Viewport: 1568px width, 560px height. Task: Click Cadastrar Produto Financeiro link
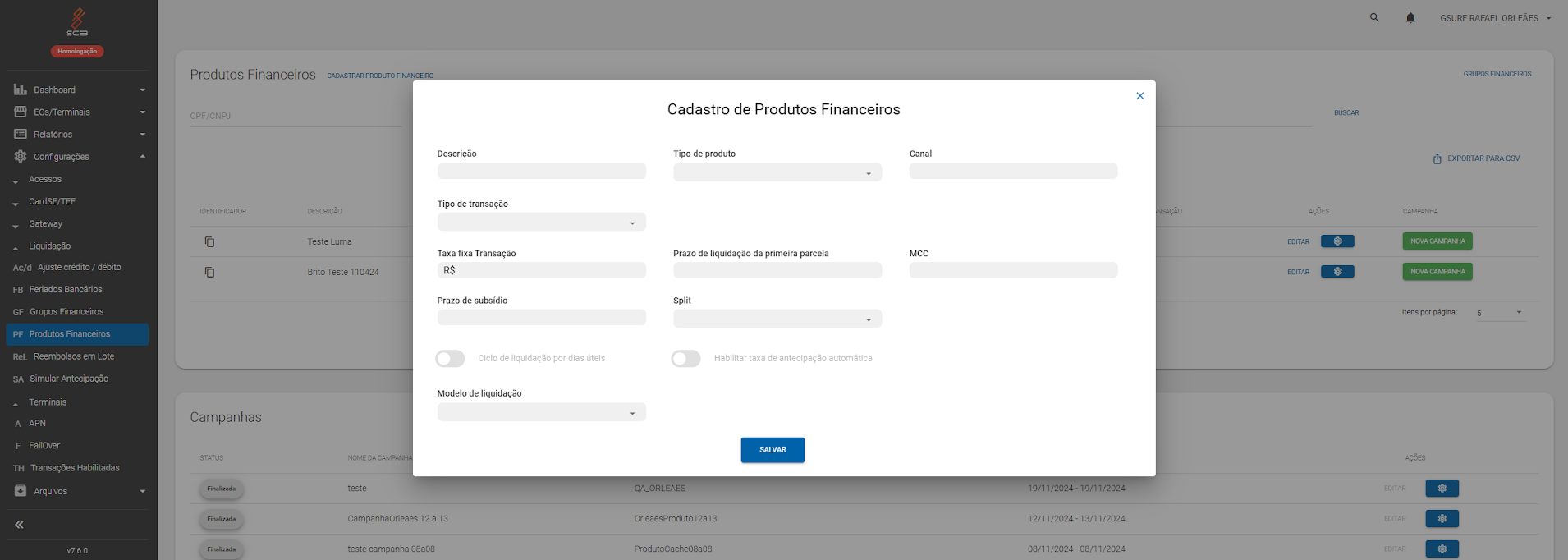point(380,76)
